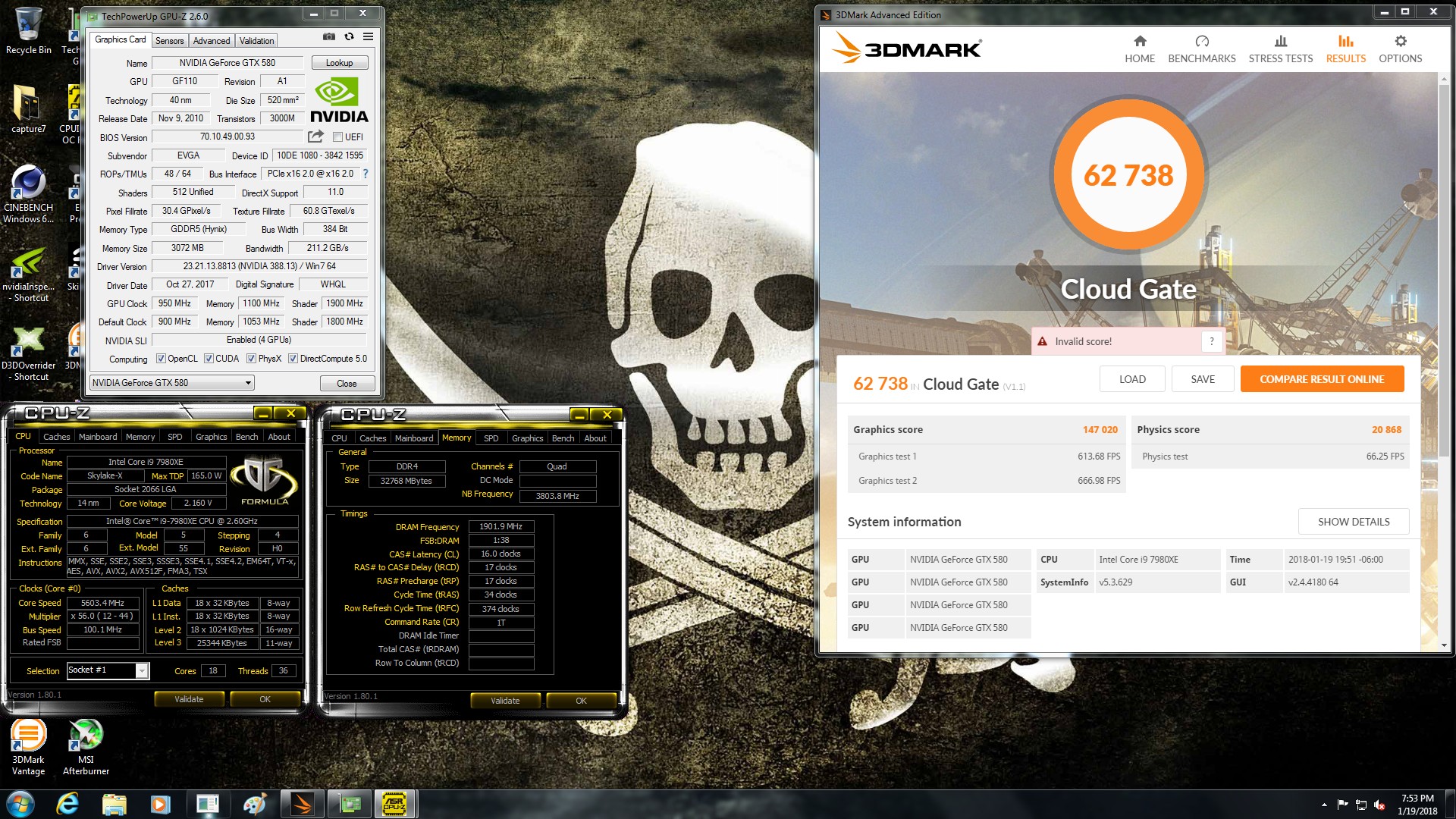Click the question mark next to Invalid score
Viewport: 1456px width, 819px height.
1212,341
